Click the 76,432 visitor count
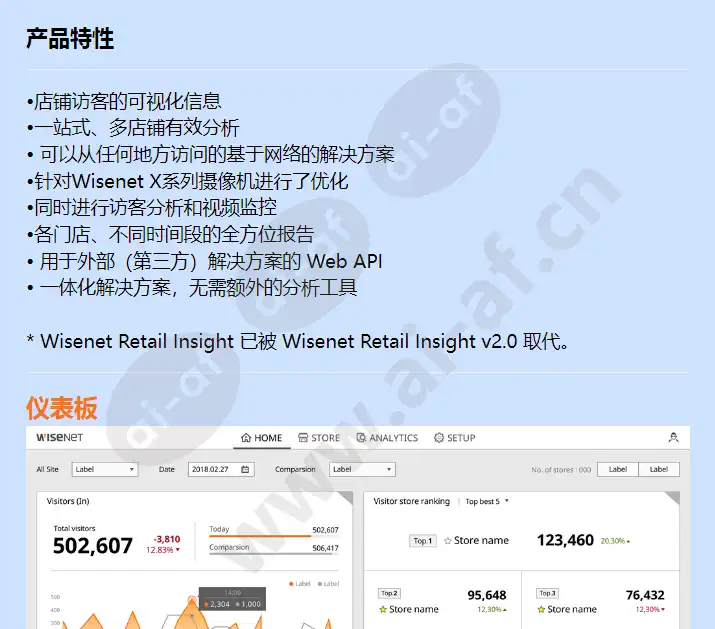 (645, 595)
